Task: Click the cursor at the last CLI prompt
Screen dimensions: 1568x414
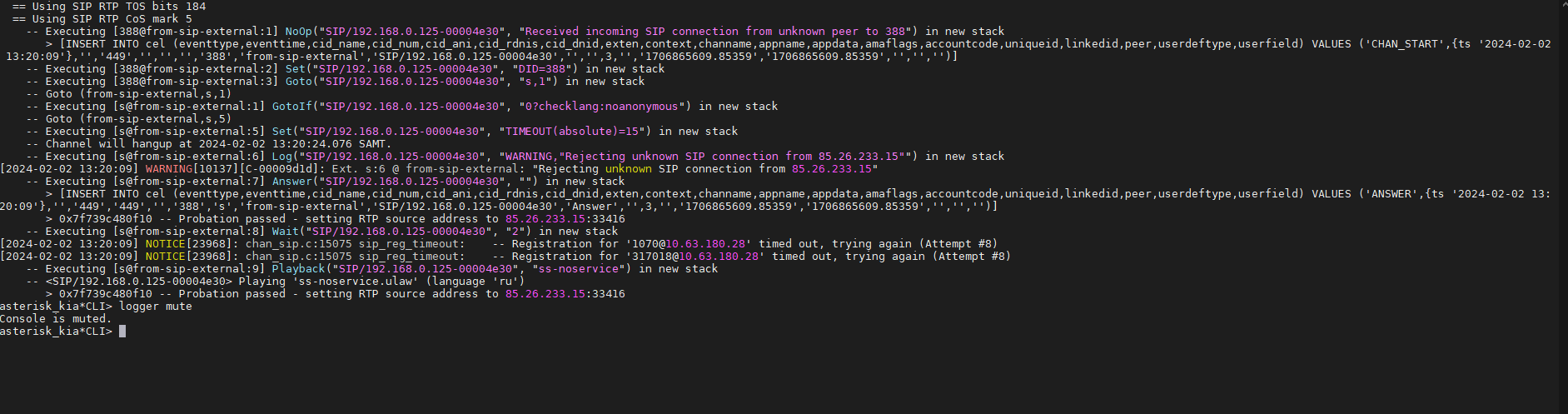Action: pos(122,332)
